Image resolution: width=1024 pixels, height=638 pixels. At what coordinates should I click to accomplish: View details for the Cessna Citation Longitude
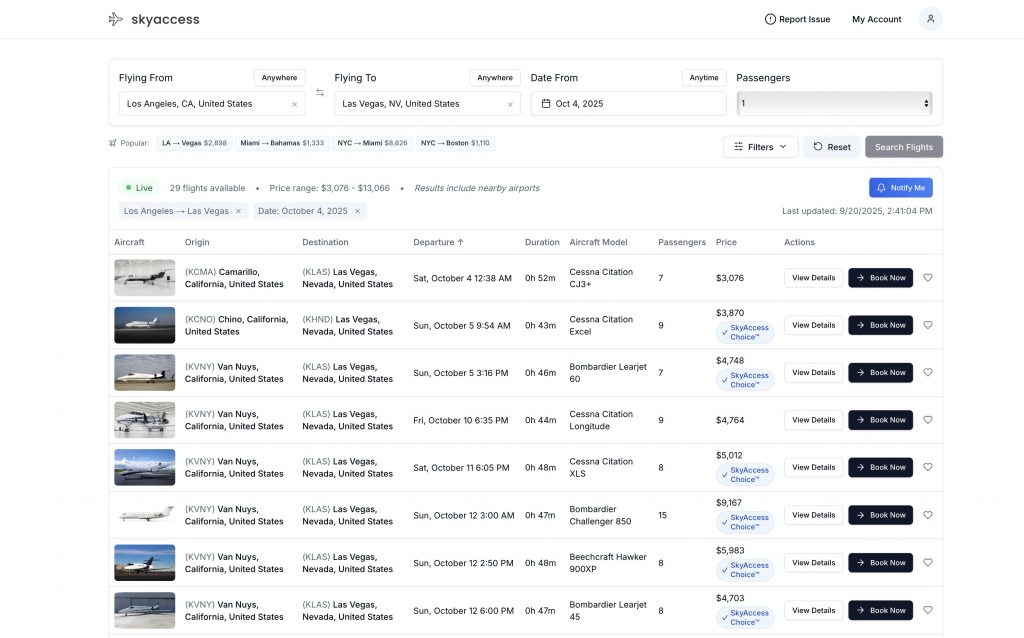(814, 420)
